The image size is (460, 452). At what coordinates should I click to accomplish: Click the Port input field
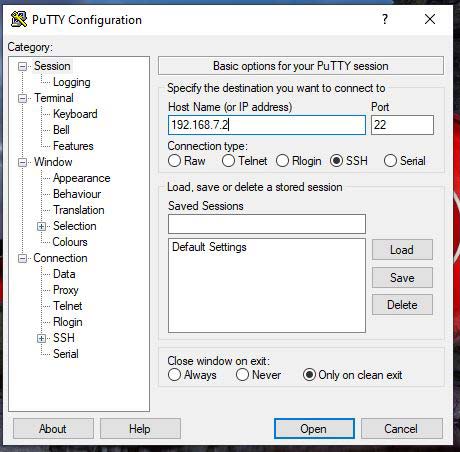402,125
